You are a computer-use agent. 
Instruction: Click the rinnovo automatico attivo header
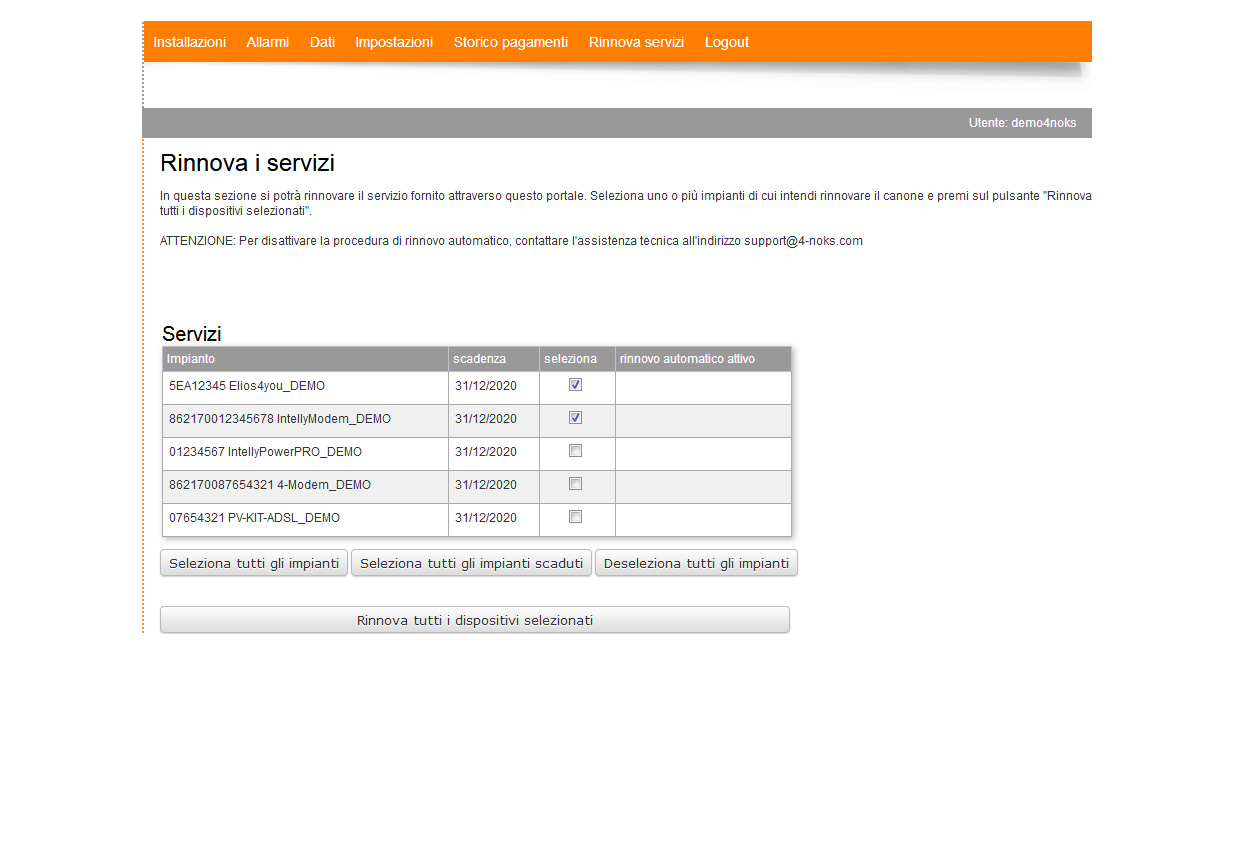click(x=703, y=359)
